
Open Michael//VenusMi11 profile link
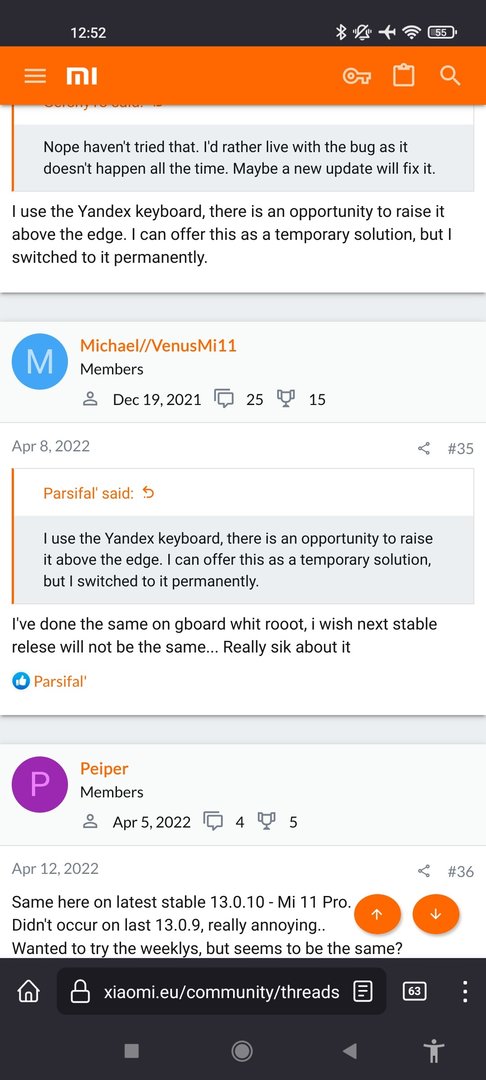(158, 346)
